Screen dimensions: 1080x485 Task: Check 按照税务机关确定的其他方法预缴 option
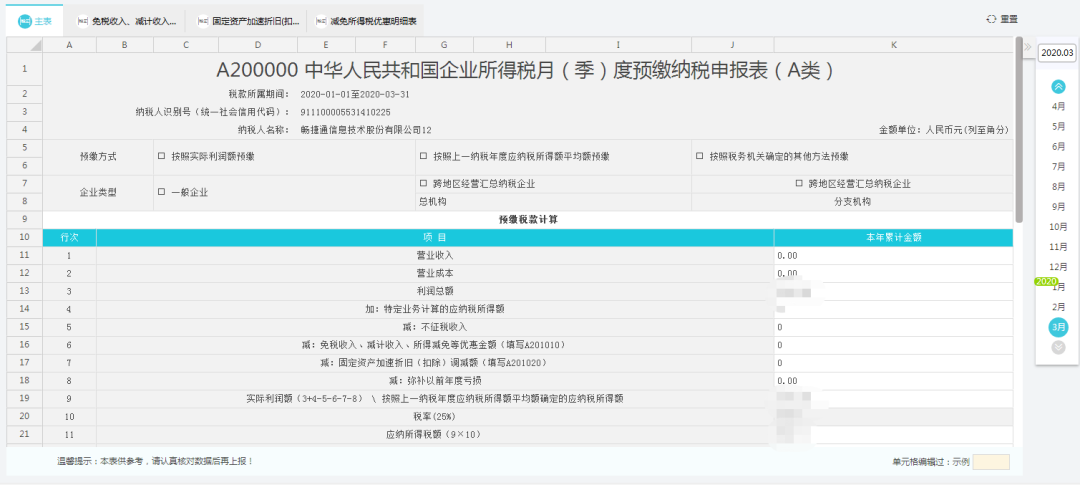(x=699, y=156)
